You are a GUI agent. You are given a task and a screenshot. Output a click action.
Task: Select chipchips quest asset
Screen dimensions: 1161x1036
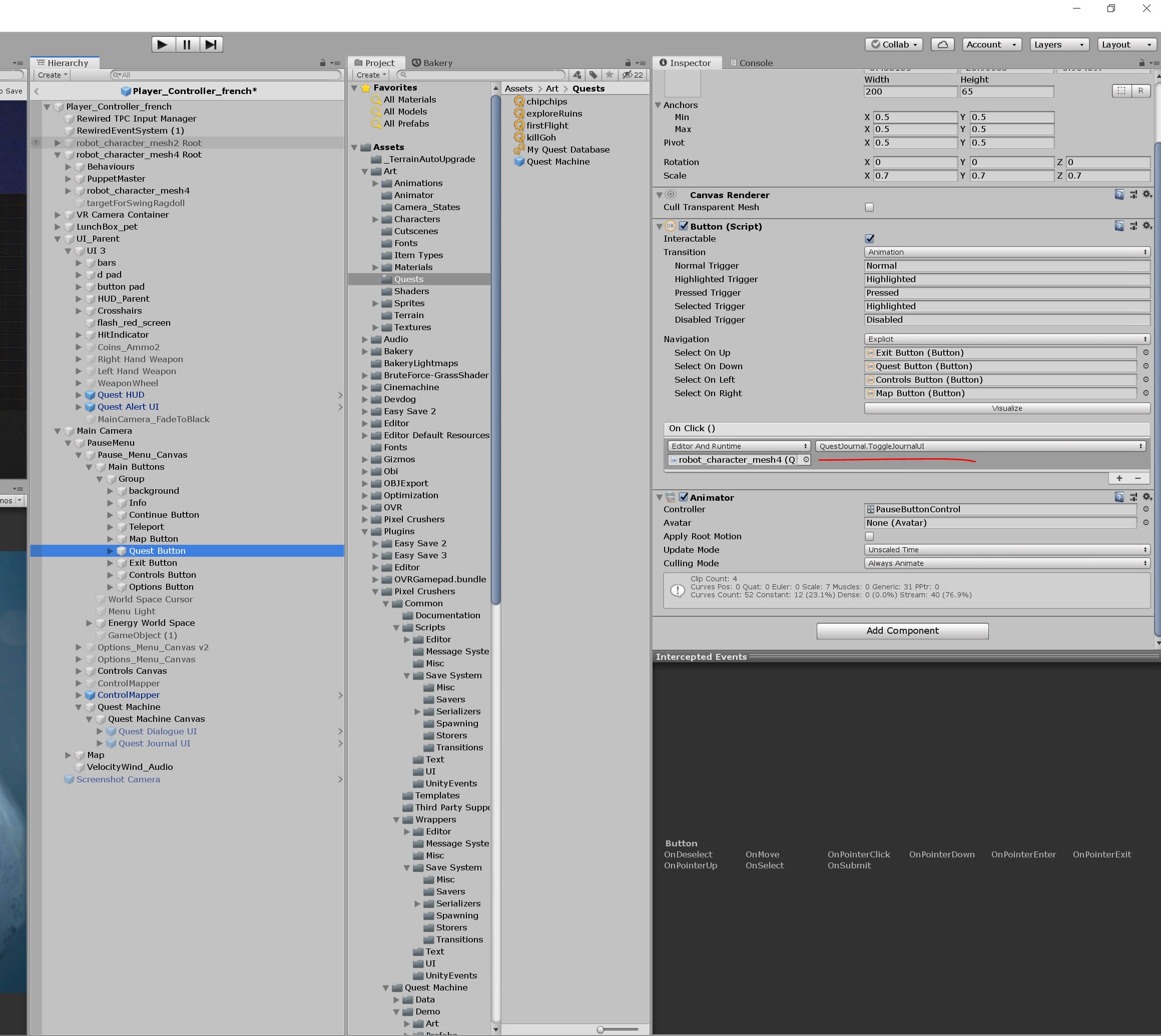(540, 102)
